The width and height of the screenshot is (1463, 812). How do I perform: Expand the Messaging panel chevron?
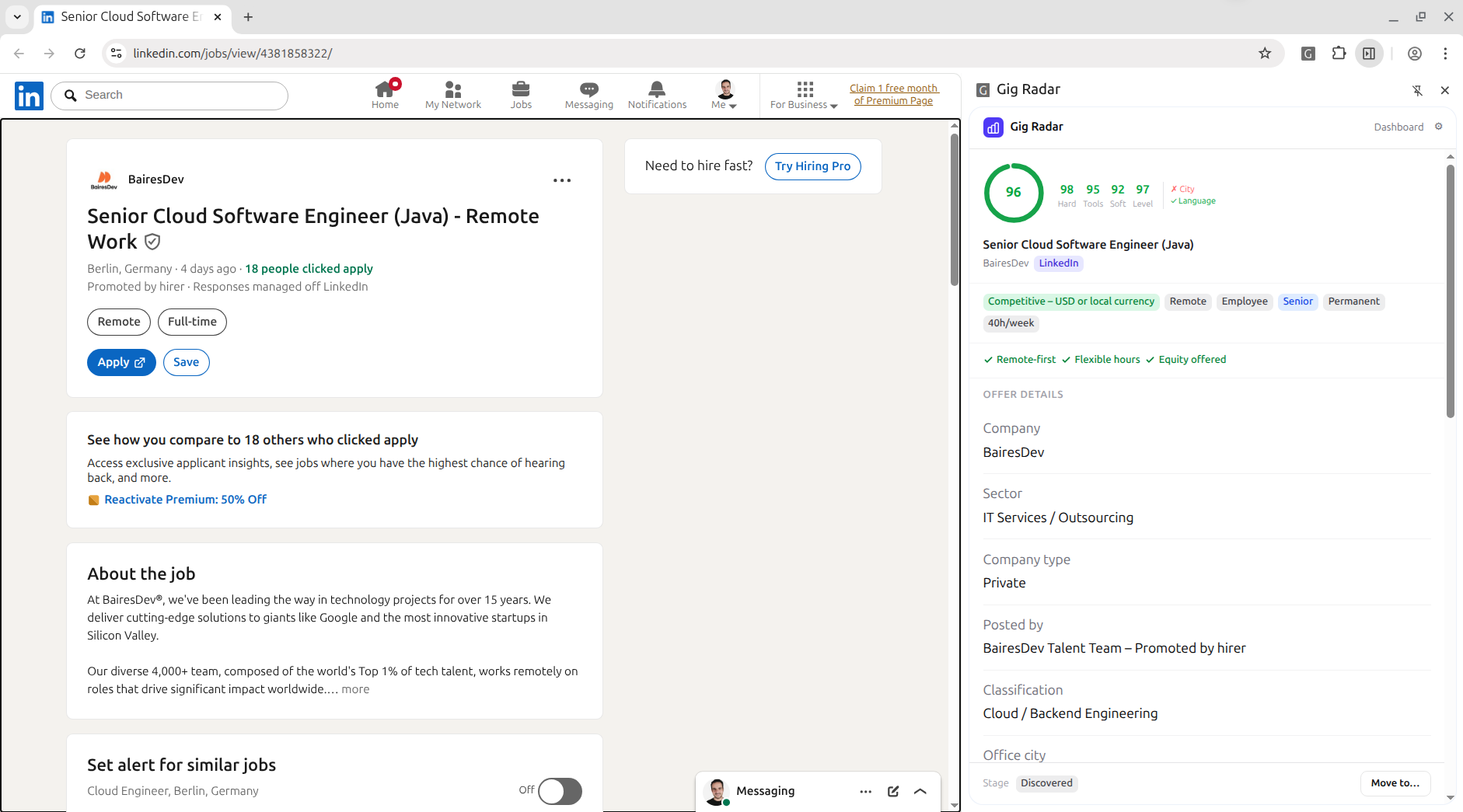pyautogui.click(x=920, y=791)
